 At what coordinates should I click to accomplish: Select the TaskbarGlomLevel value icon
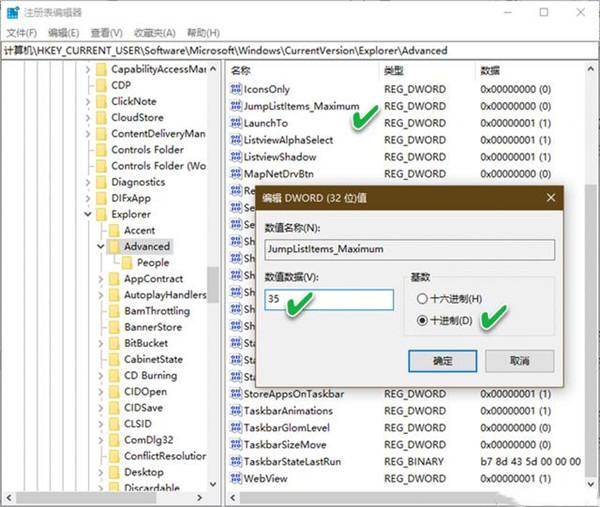[x=236, y=427]
